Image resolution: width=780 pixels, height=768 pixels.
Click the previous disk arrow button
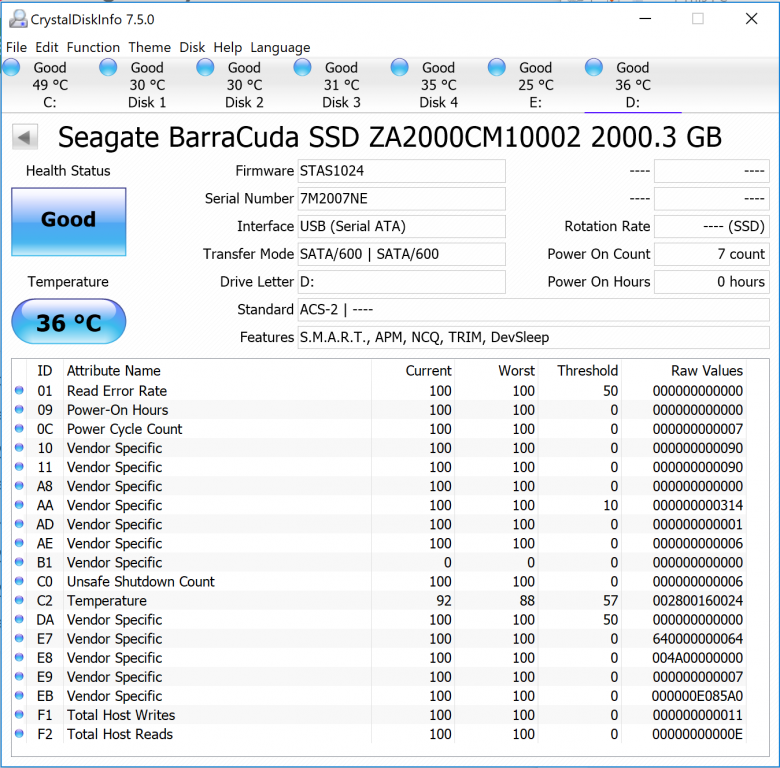[26, 138]
